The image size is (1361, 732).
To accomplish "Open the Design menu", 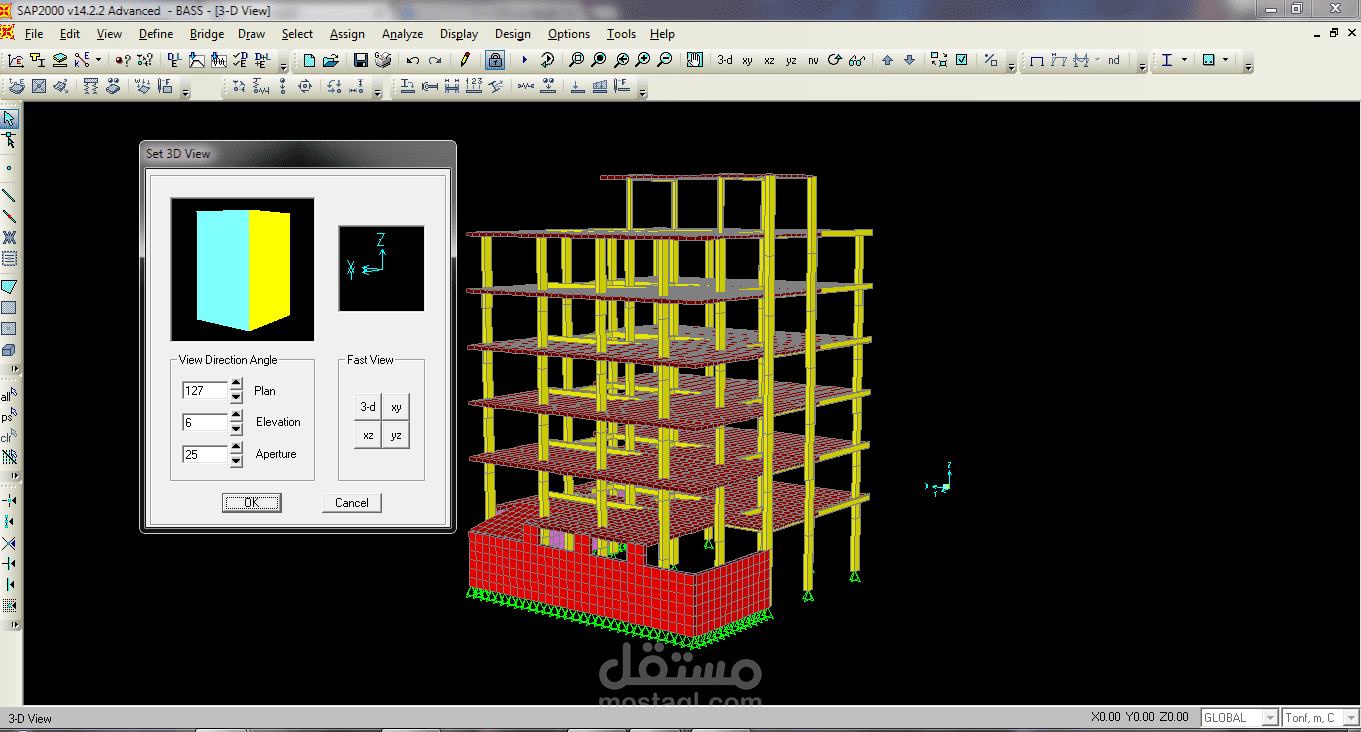I will click(513, 34).
